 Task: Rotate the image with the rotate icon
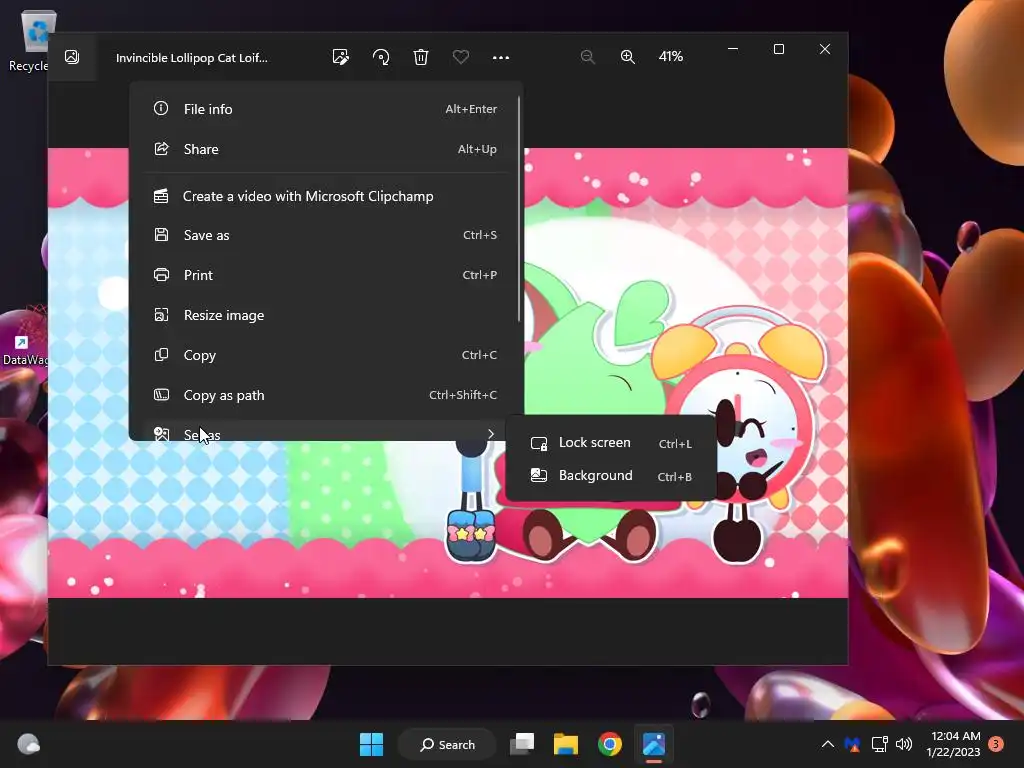381,57
